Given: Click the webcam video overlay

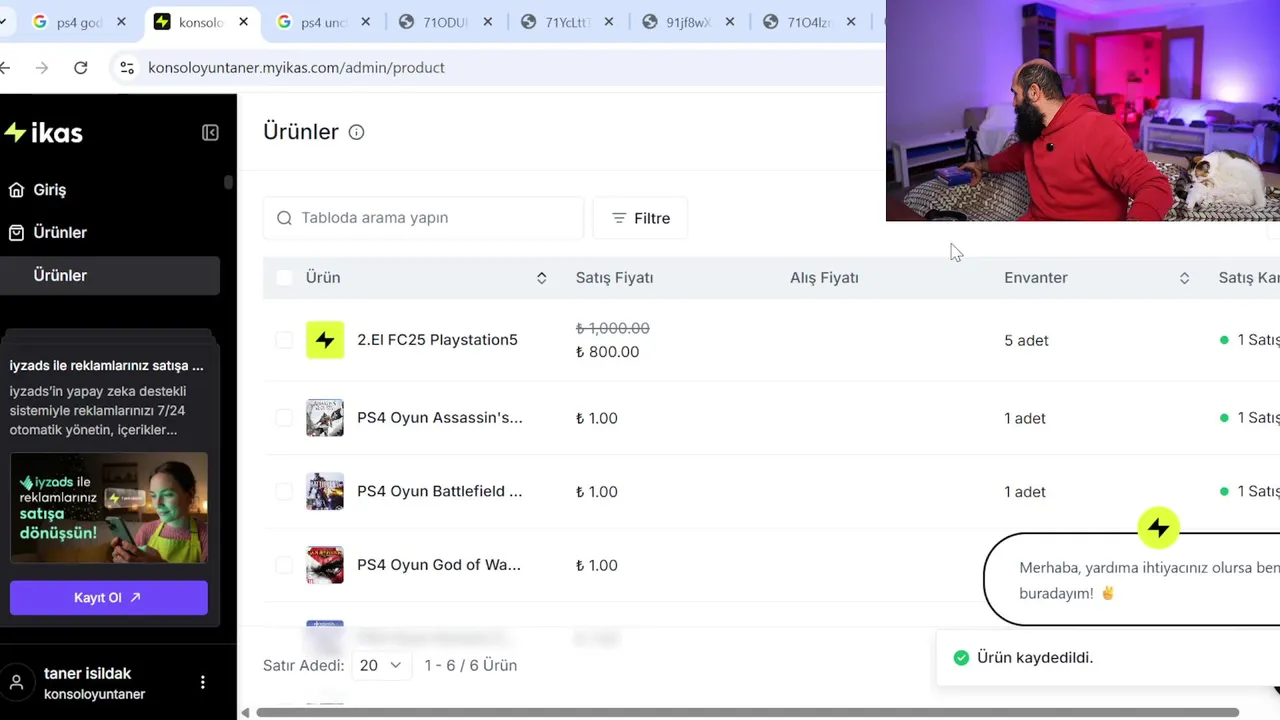Looking at the screenshot, I should coord(1083,110).
